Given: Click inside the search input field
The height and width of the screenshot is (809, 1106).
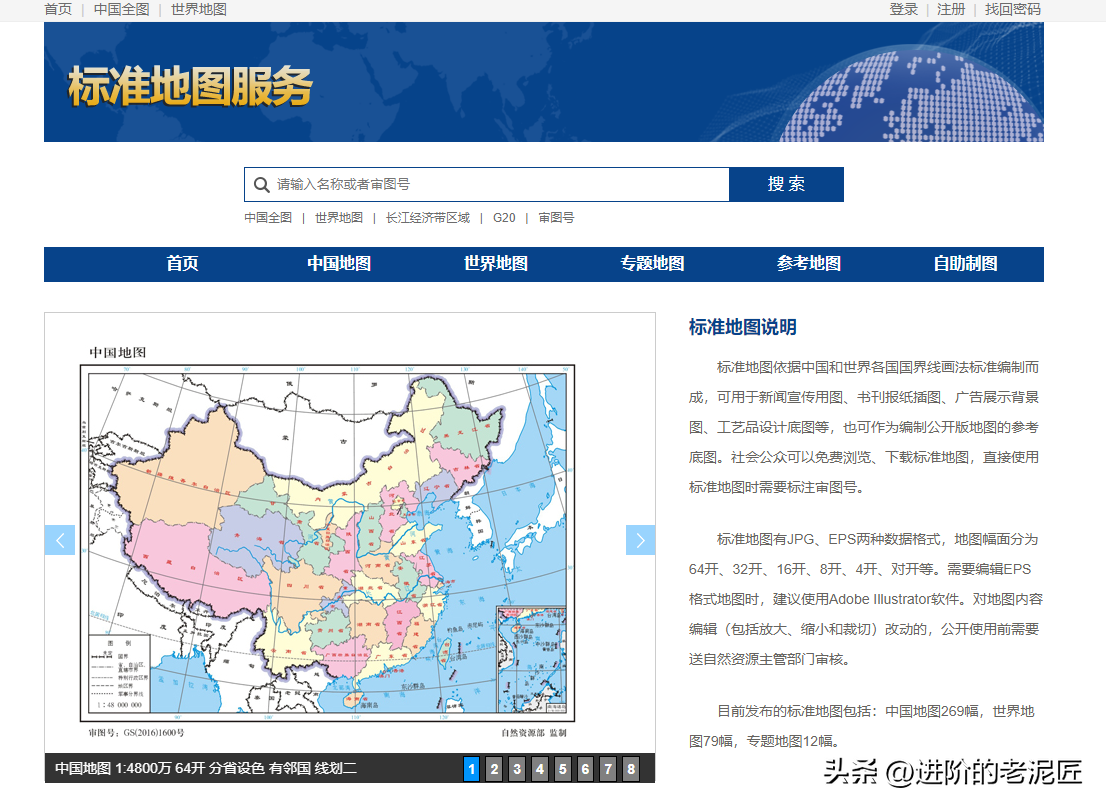Looking at the screenshot, I should click(x=480, y=184).
